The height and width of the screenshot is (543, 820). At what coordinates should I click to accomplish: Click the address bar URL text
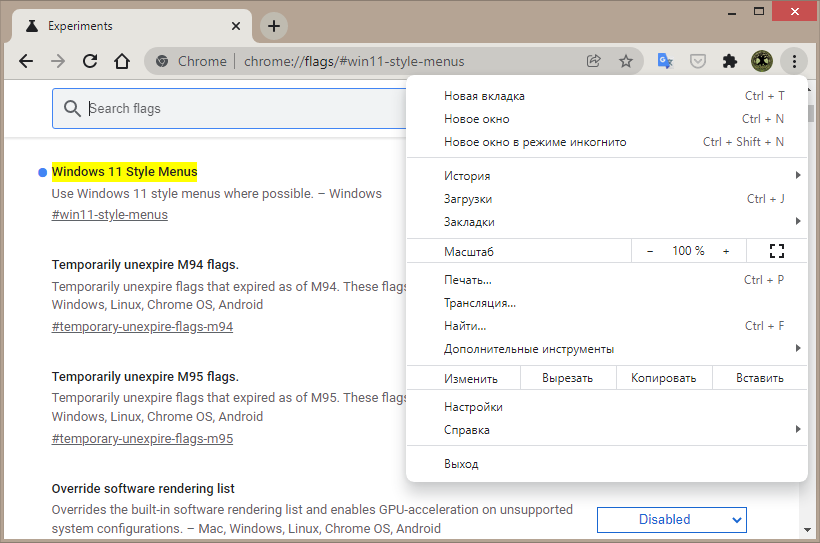point(354,61)
